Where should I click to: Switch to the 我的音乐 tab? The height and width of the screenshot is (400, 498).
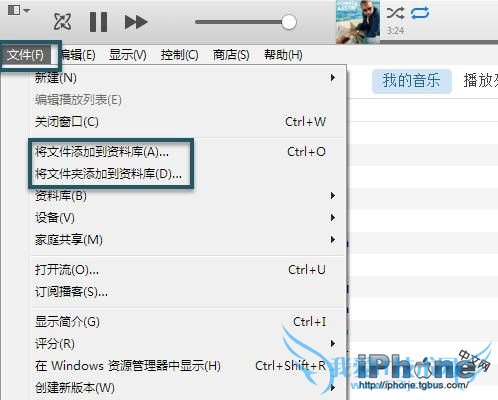point(412,81)
